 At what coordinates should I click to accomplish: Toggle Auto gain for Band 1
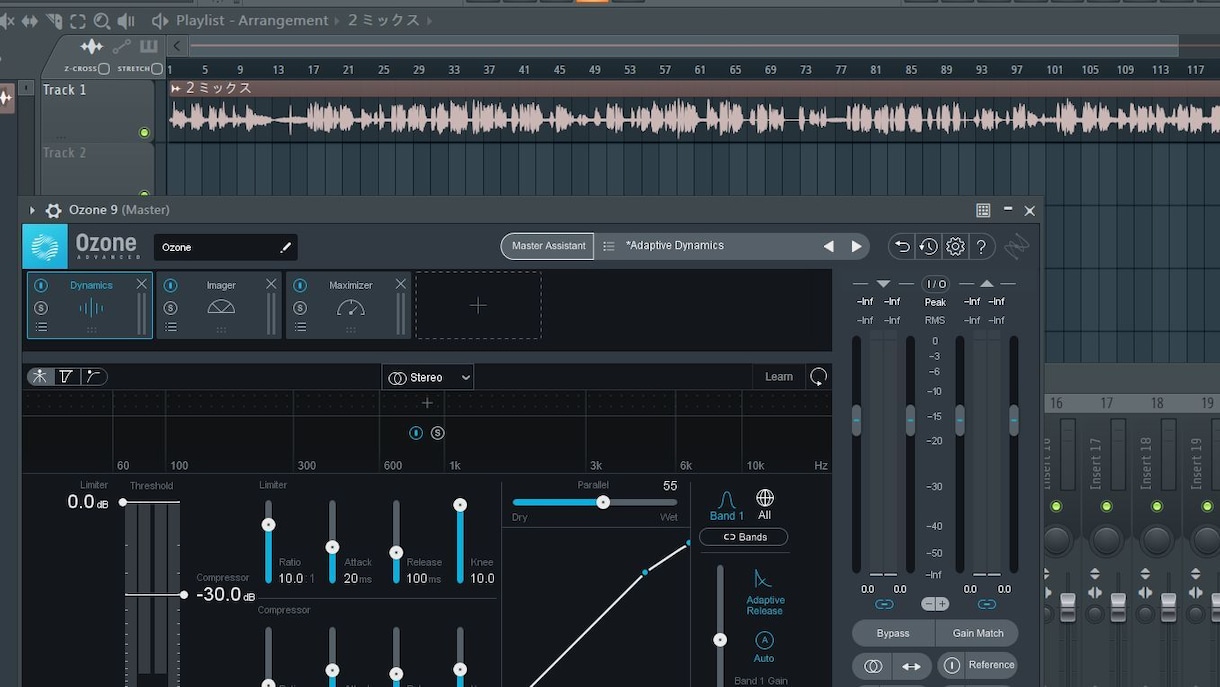pos(764,645)
